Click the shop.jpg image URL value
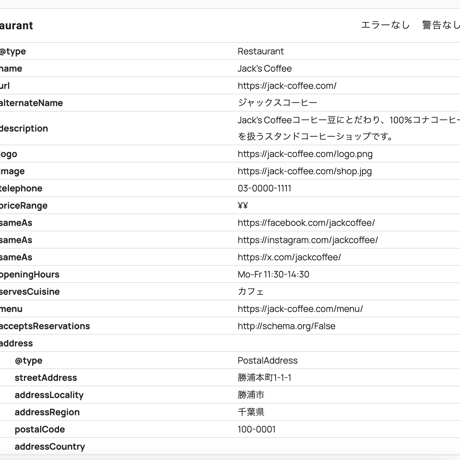The width and height of the screenshot is (460, 460). pyautogui.click(x=304, y=171)
